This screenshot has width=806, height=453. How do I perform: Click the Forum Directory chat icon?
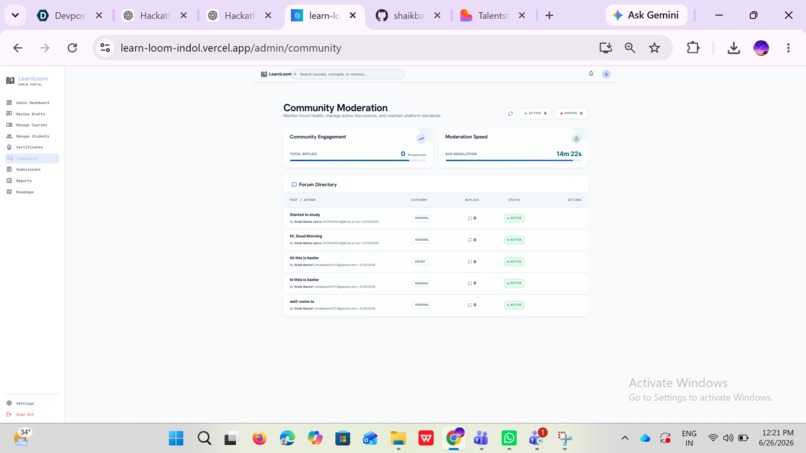(294, 184)
